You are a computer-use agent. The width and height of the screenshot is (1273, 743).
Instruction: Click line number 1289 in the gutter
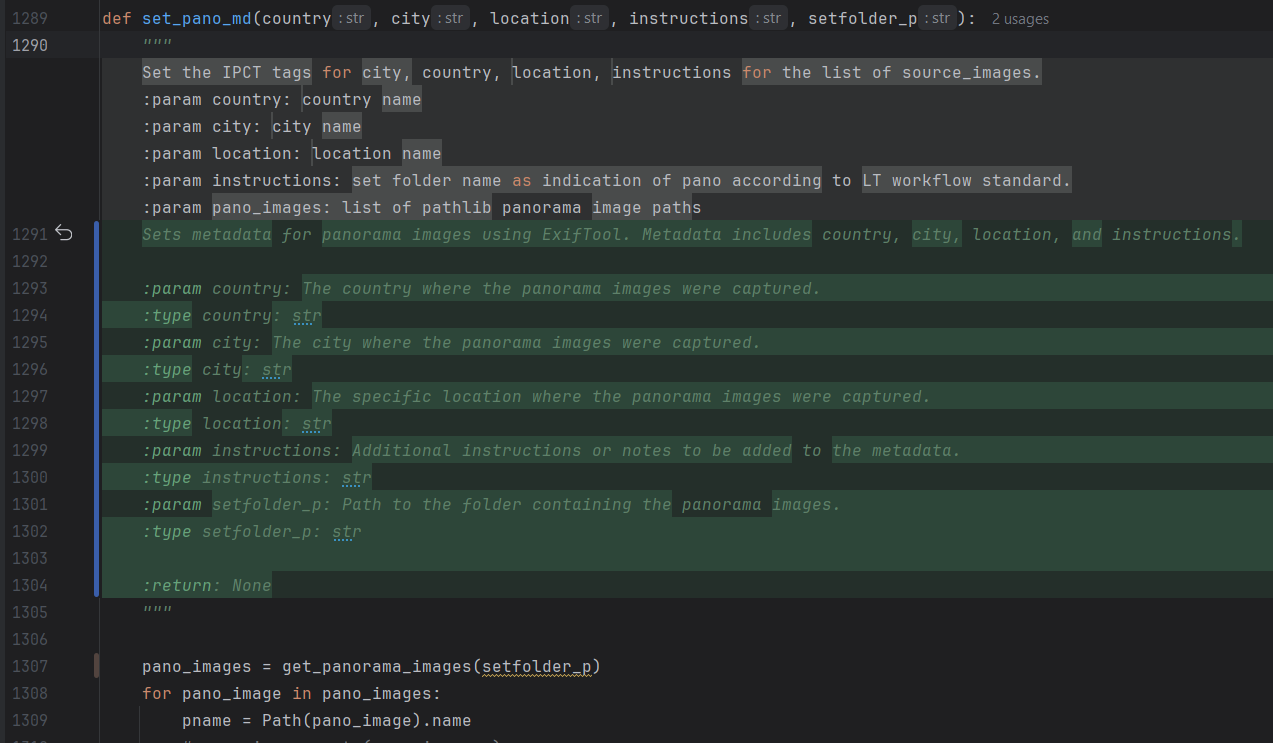click(30, 19)
